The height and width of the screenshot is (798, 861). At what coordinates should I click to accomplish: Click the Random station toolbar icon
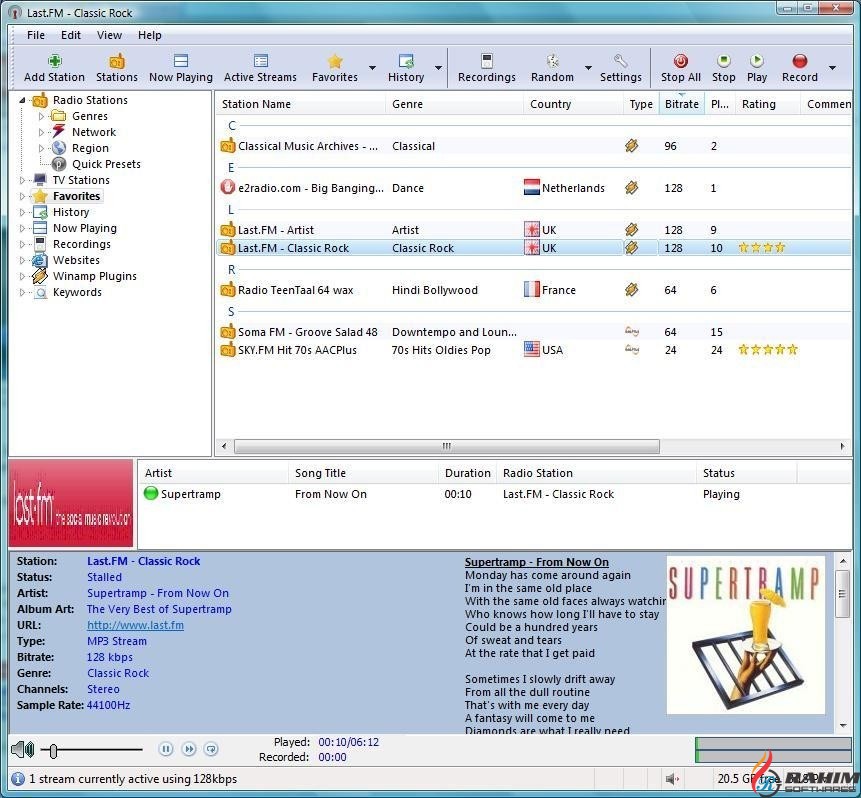click(x=552, y=61)
